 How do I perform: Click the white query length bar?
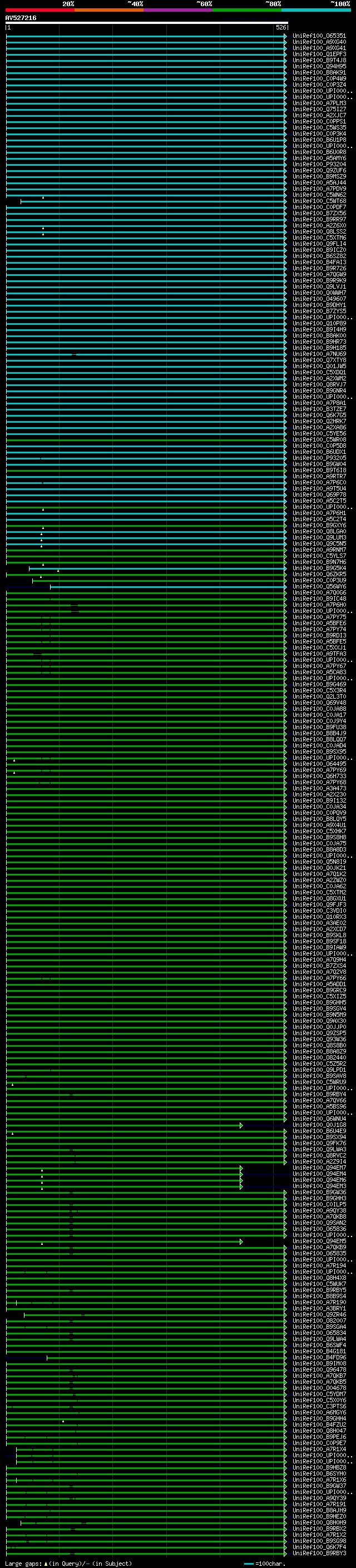coord(147,22)
